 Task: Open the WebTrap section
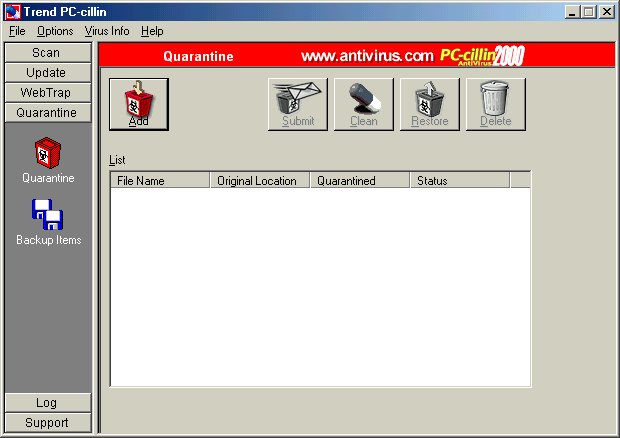(48, 93)
